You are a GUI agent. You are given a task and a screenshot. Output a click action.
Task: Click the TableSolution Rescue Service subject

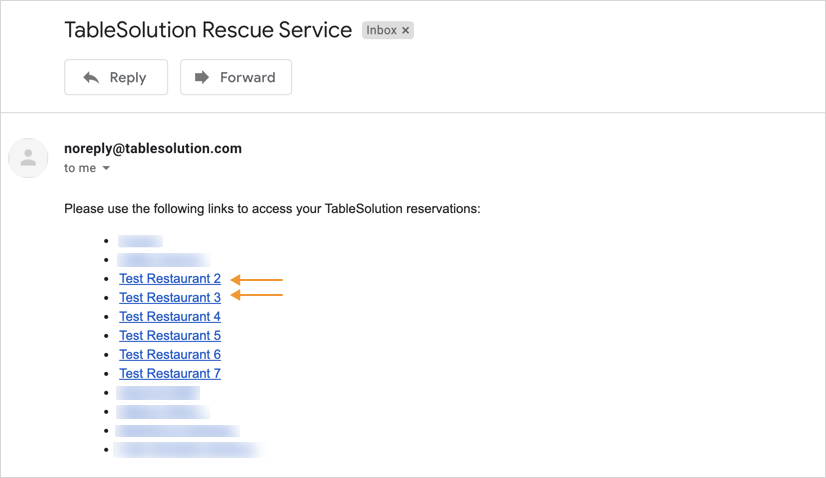208,30
